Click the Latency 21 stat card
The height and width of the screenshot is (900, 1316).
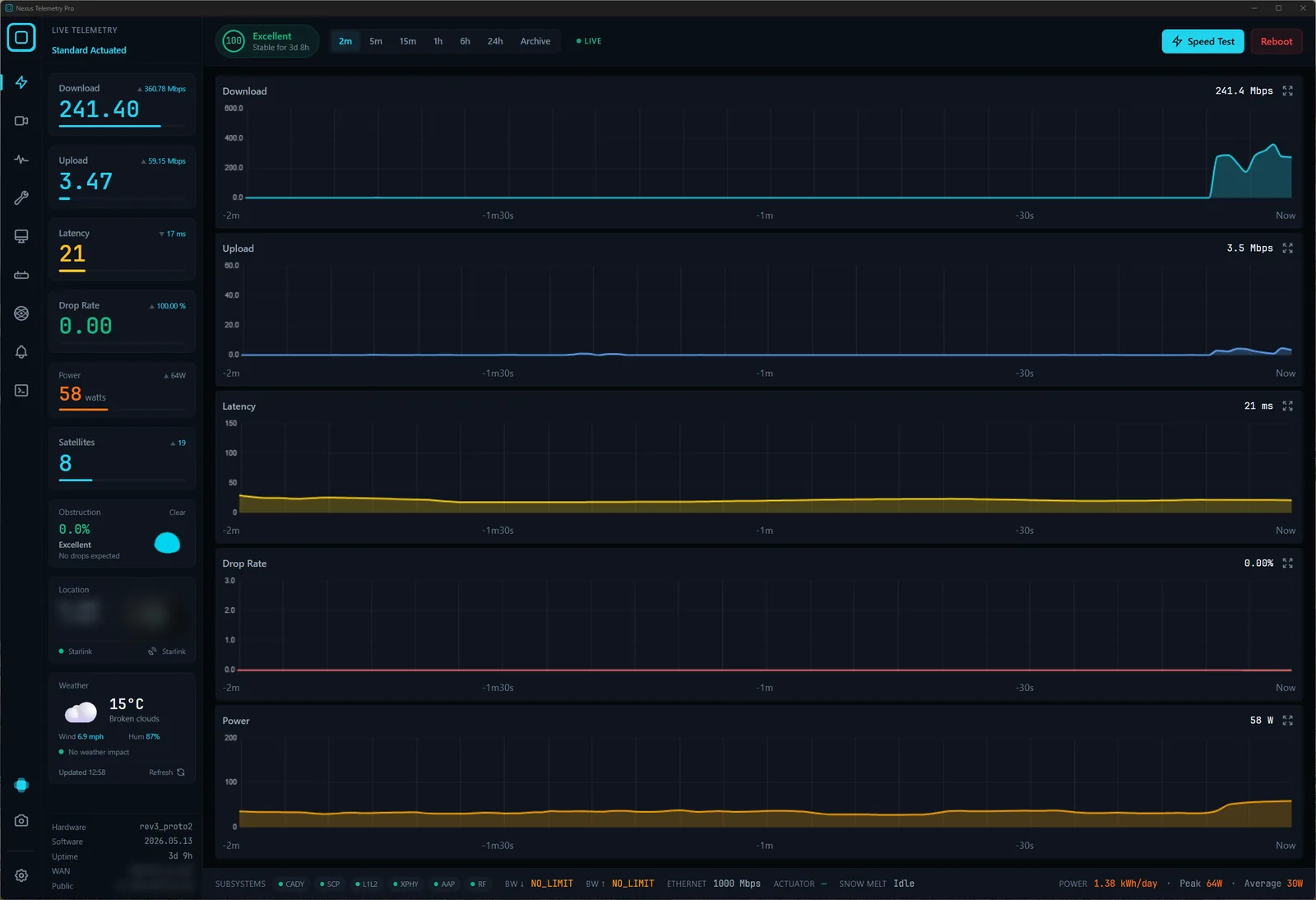(122, 249)
